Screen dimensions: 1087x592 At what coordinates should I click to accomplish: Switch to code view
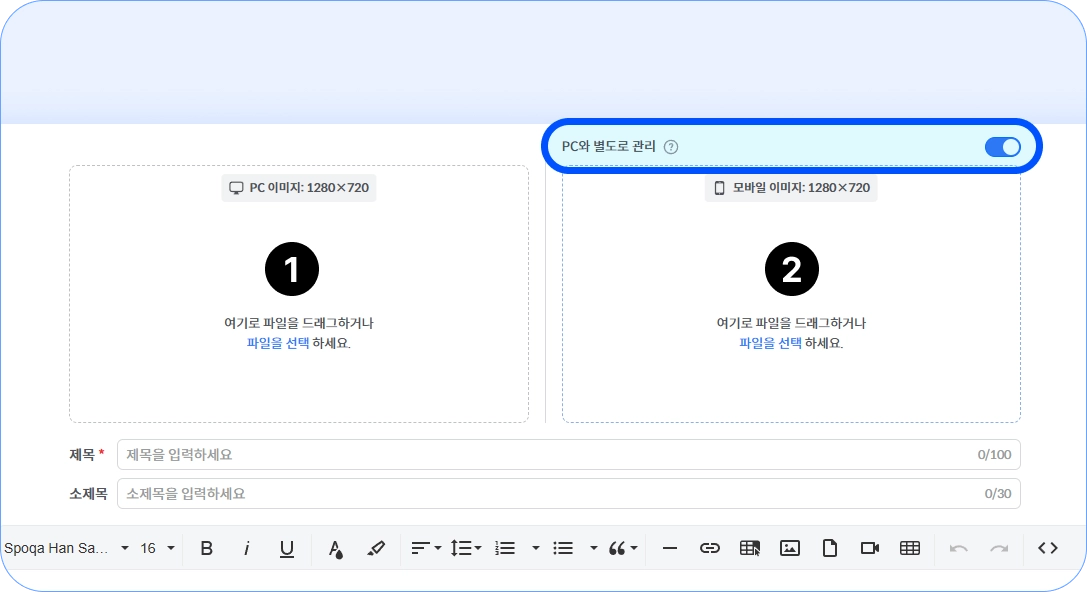[x=1047, y=548]
